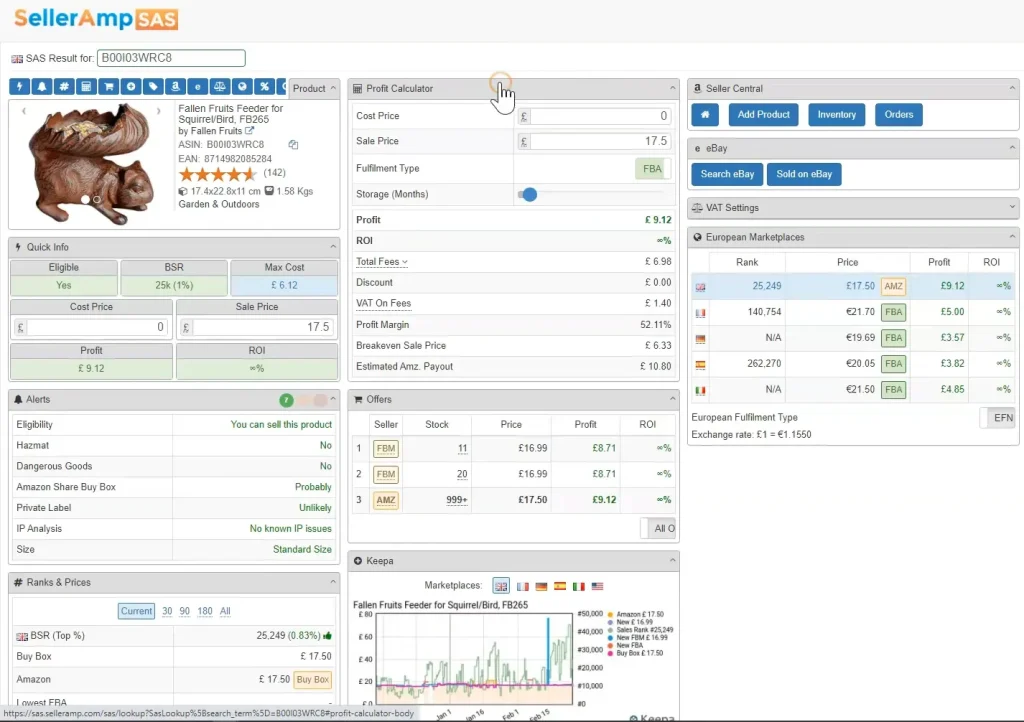
Task: Click the SAS Result ASIN search field
Action: pos(171,58)
